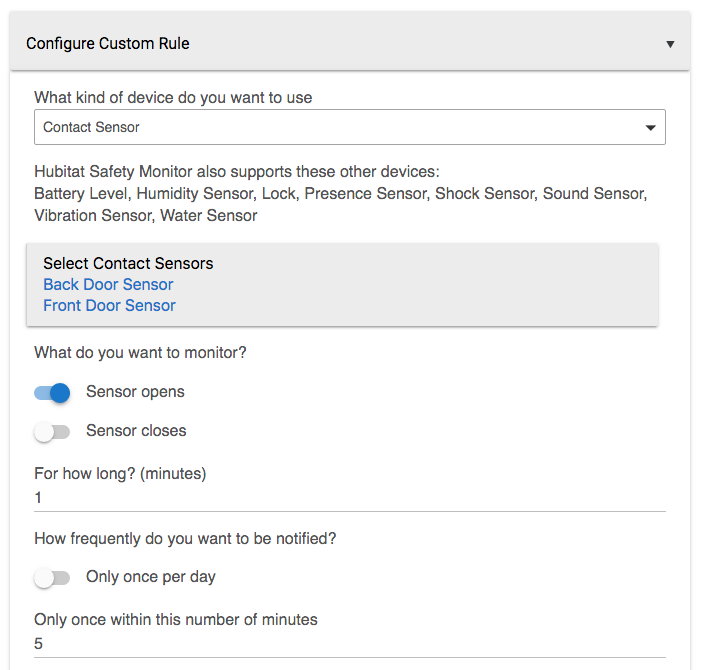The width and height of the screenshot is (701, 670).
Task: Click the Front Door Sensor link
Action: click(110, 305)
